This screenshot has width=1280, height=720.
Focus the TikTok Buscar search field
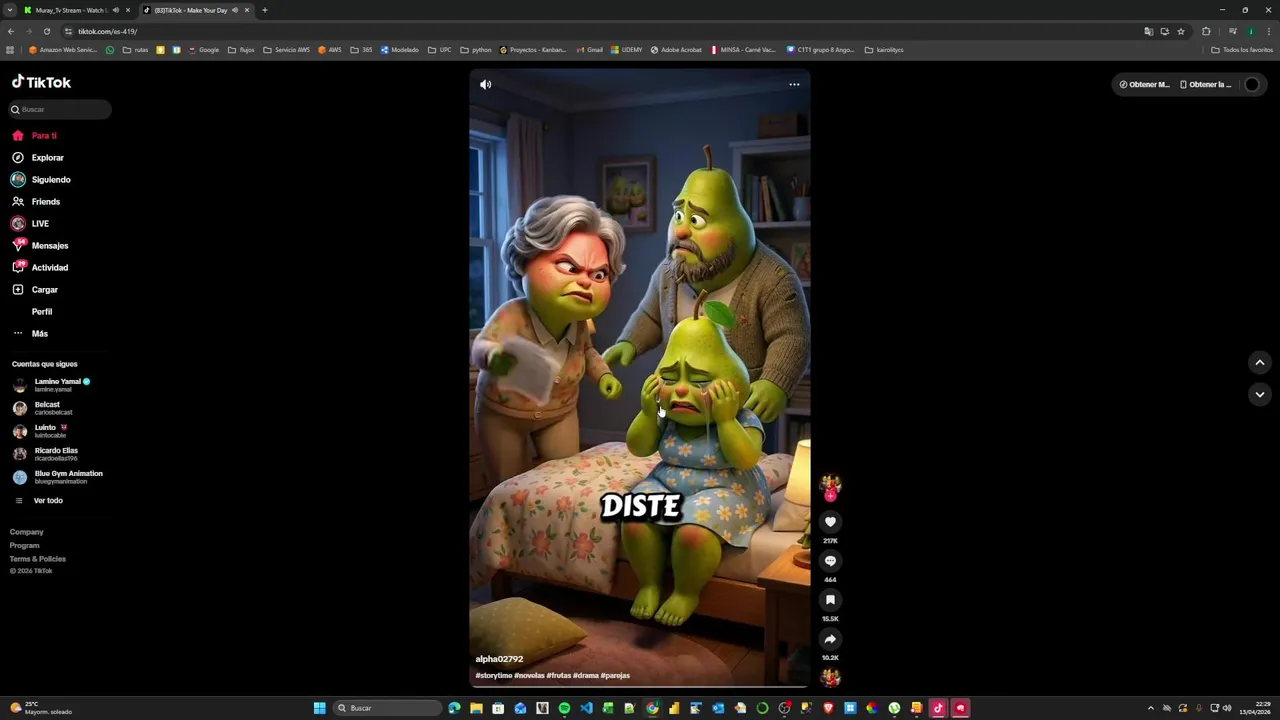(60, 109)
